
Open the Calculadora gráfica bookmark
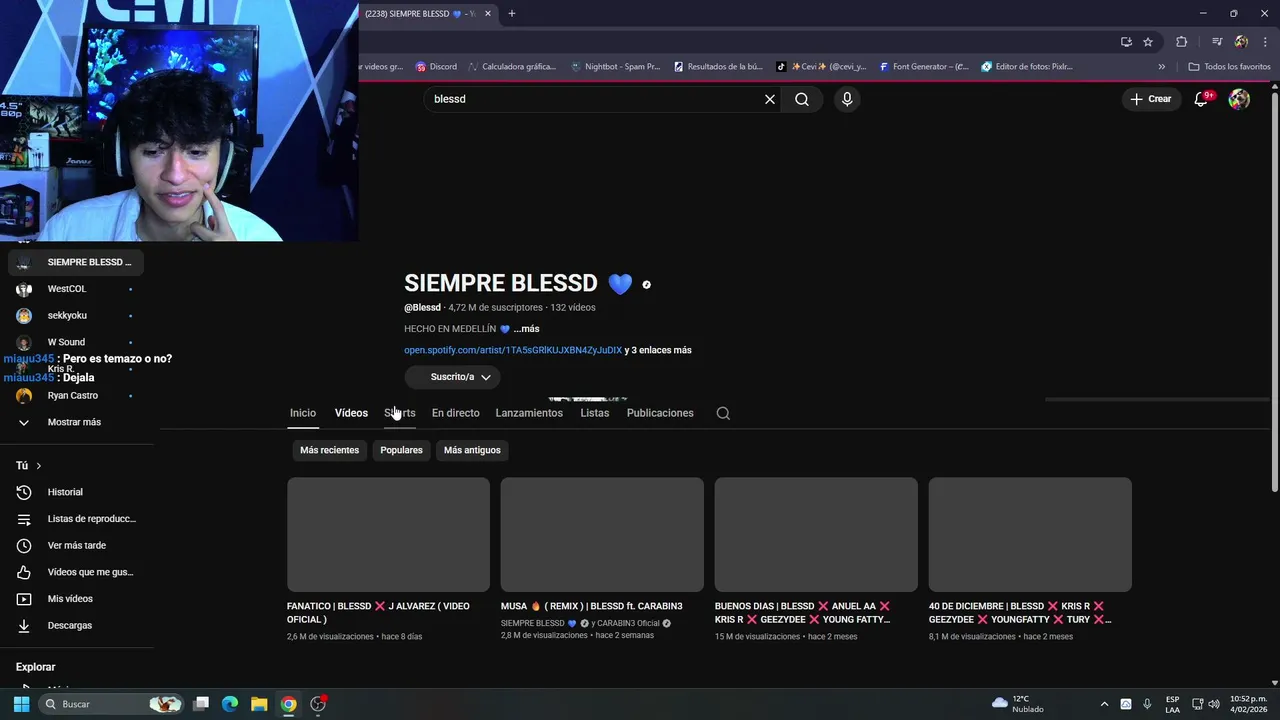click(512, 67)
